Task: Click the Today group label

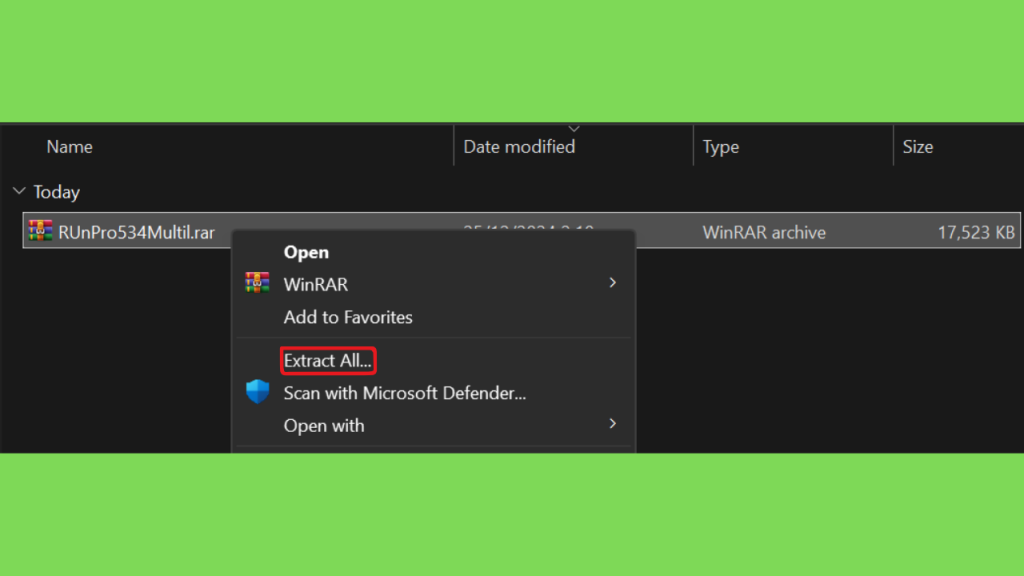Action: tap(57, 192)
